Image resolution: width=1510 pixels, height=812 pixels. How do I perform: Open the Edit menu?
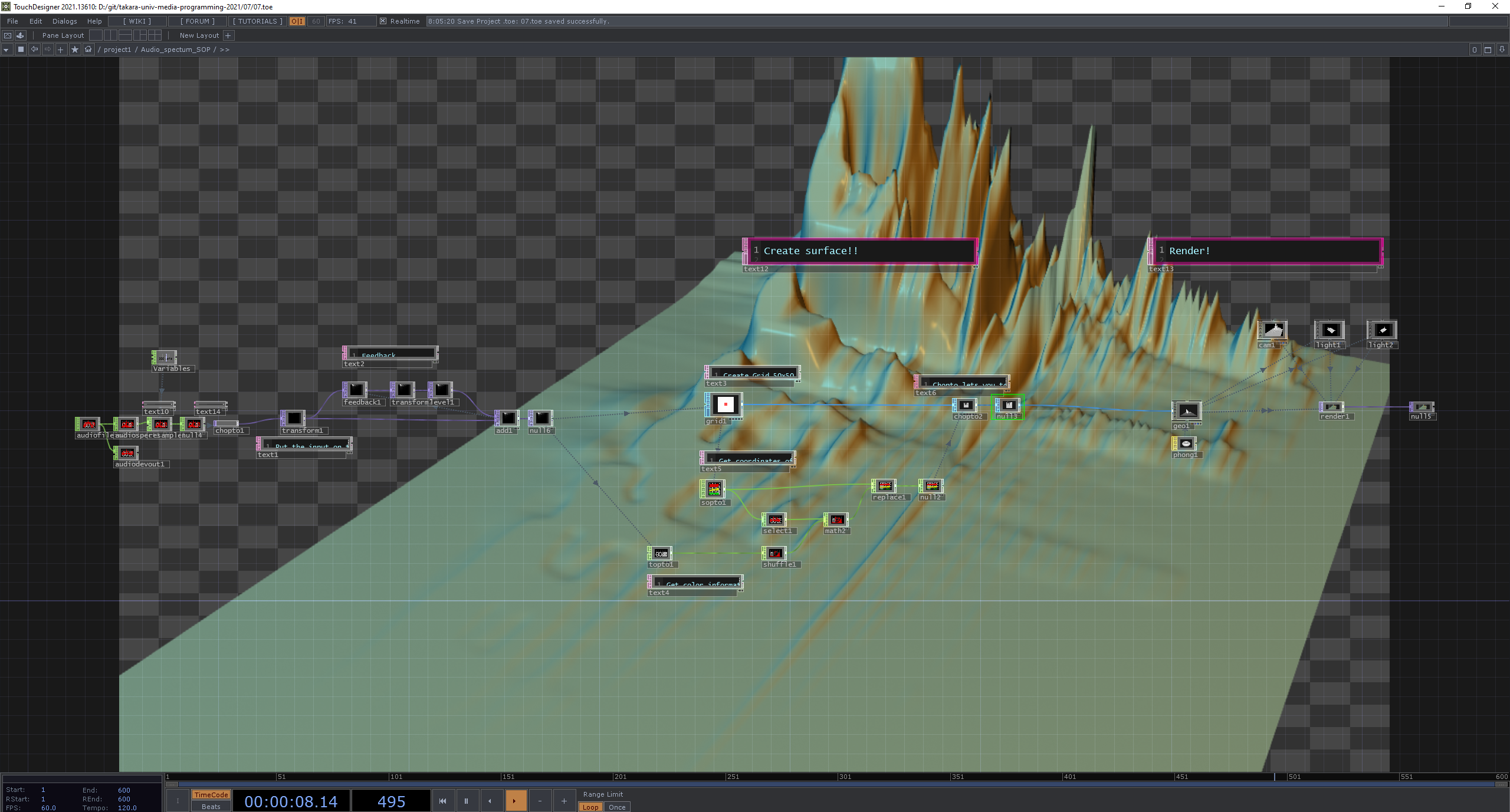click(x=35, y=21)
